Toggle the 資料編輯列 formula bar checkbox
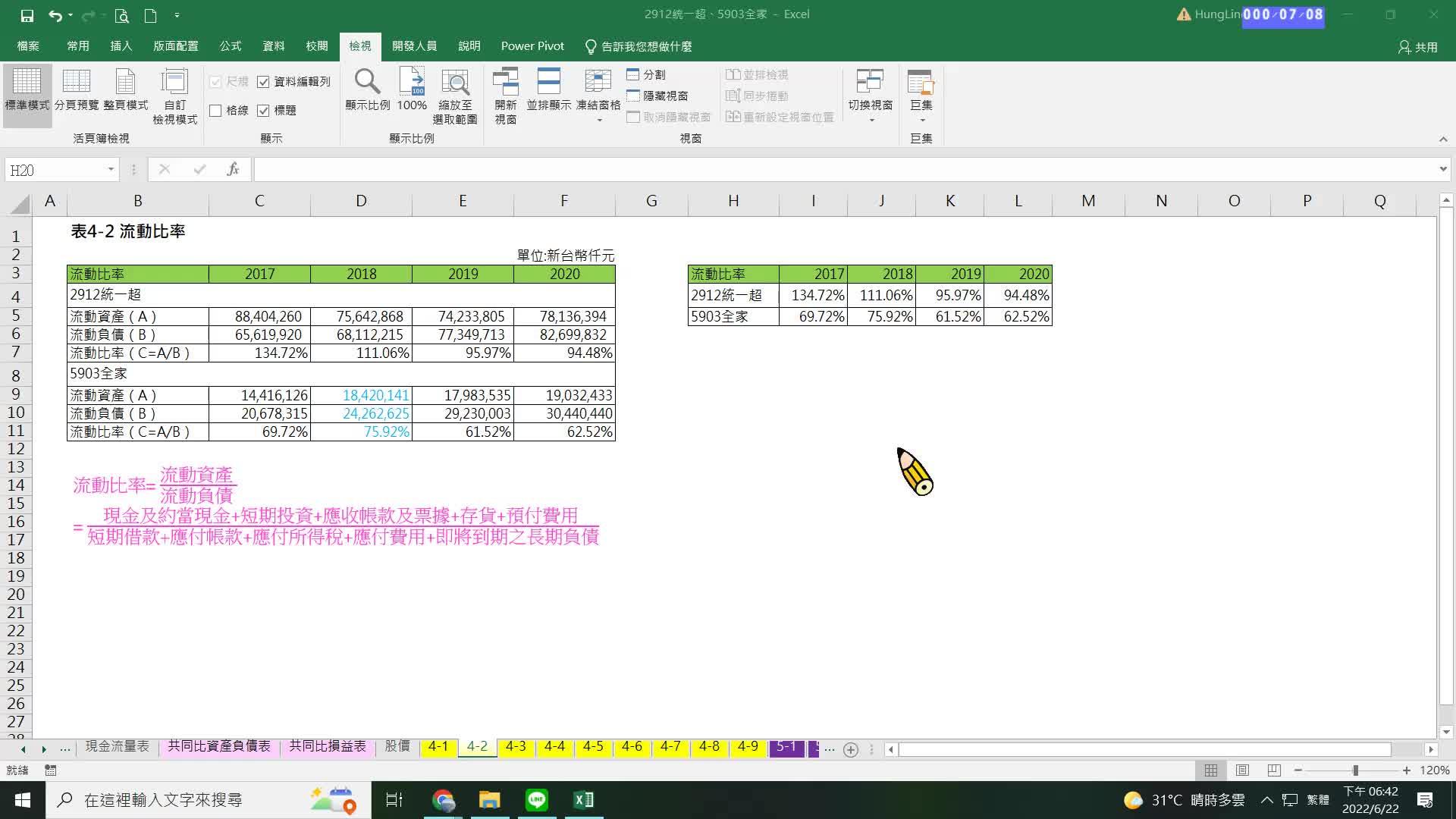The height and width of the screenshot is (819, 1456). [x=263, y=82]
